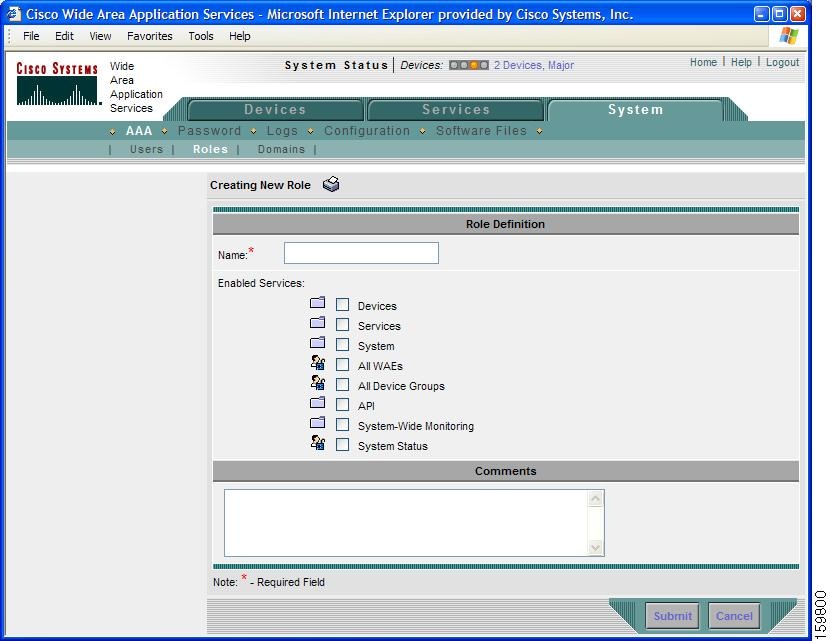
Task: Click inside the Comments text area
Action: 405,523
